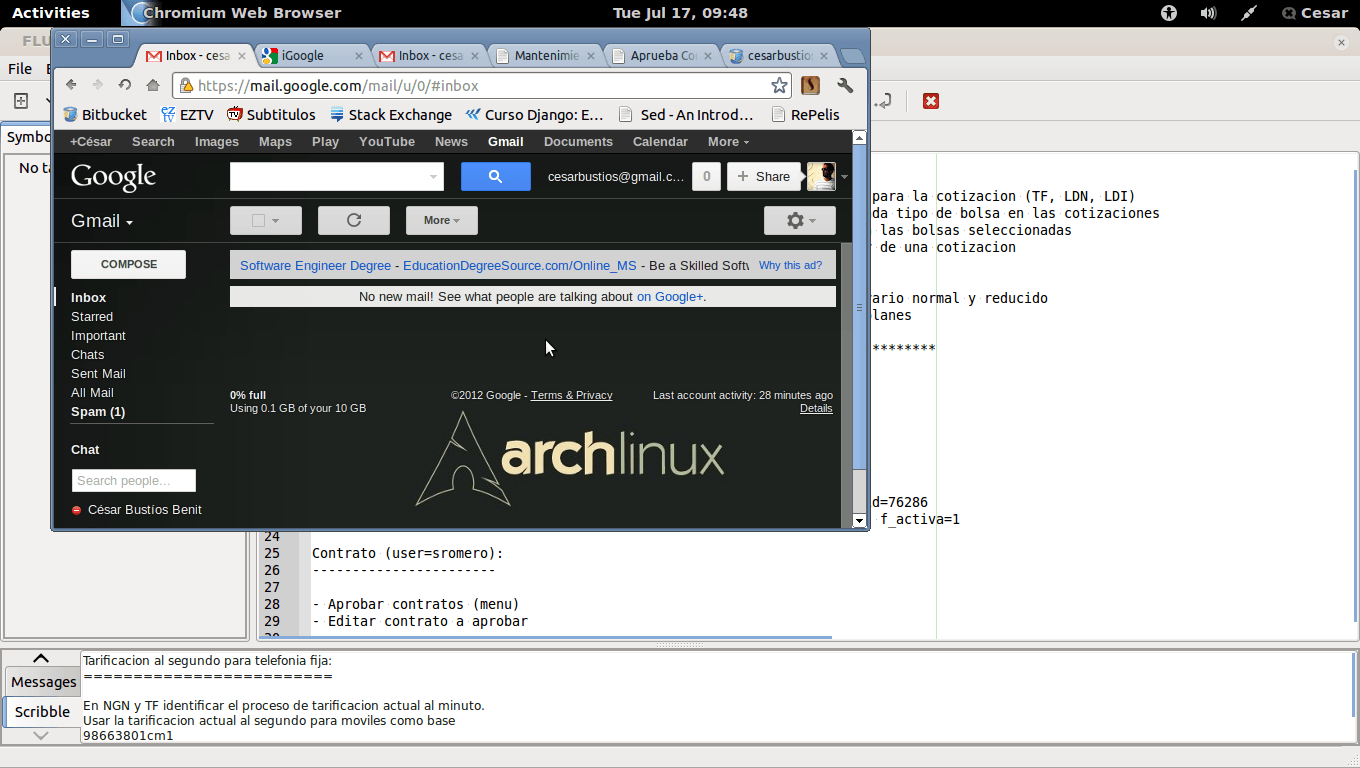Click the notifications count 0 button

point(706,176)
